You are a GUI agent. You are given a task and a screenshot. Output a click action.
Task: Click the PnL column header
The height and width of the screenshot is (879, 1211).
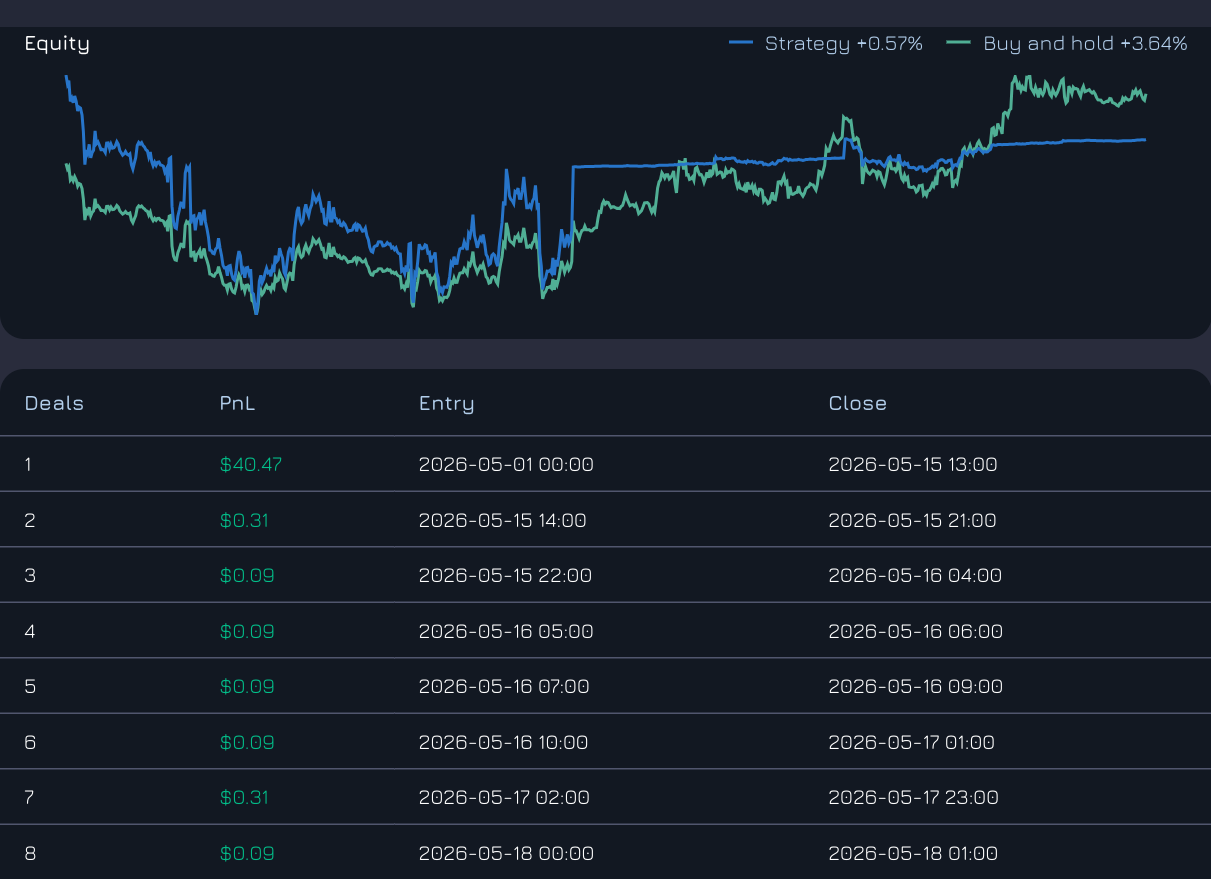(237, 403)
